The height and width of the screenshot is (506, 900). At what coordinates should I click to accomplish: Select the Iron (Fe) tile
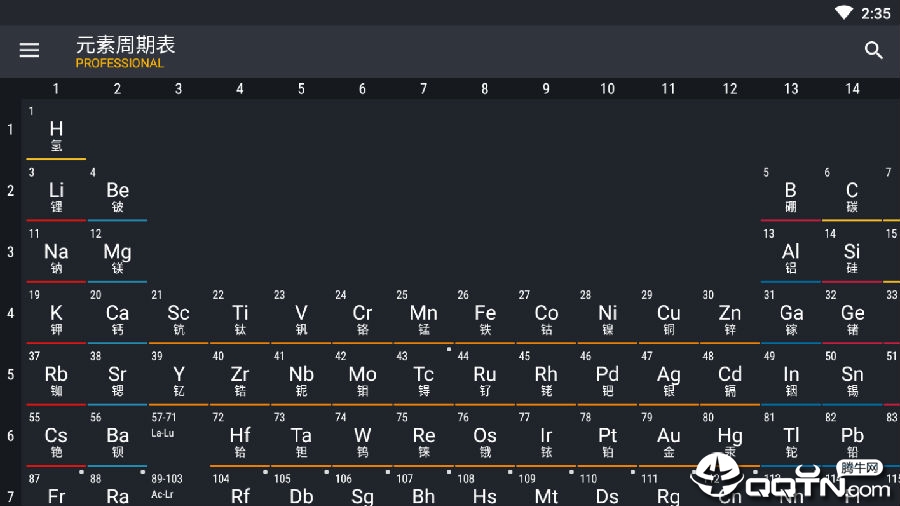[x=484, y=316]
